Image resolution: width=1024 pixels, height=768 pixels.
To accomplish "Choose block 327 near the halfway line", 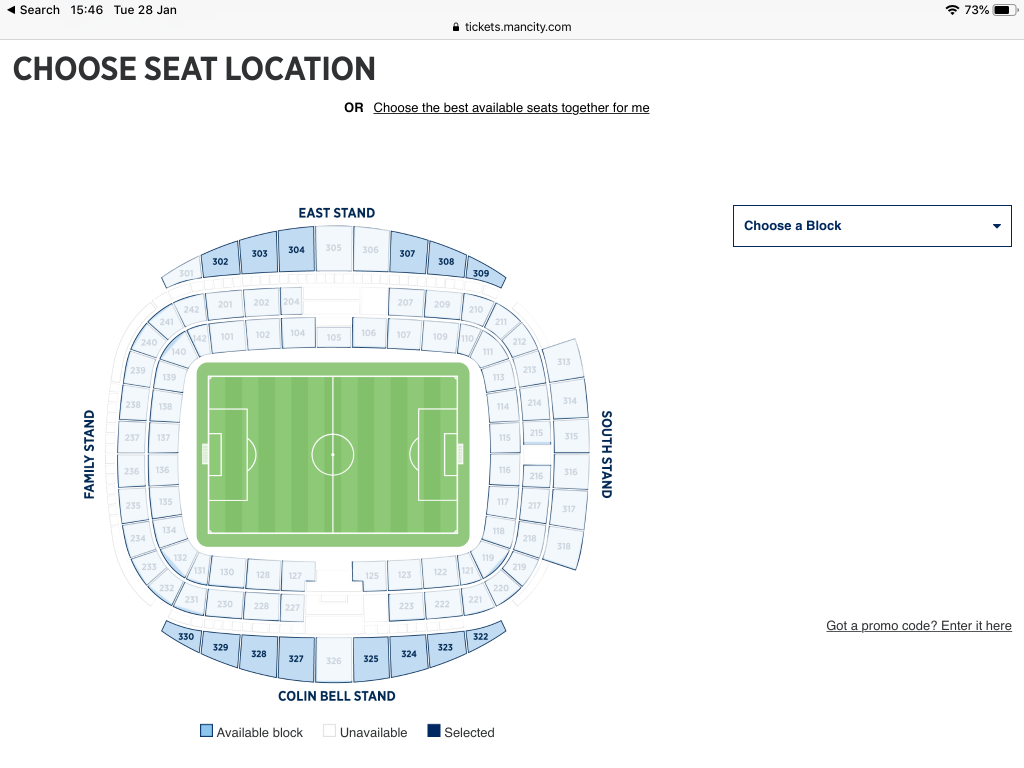I will tap(296, 659).
